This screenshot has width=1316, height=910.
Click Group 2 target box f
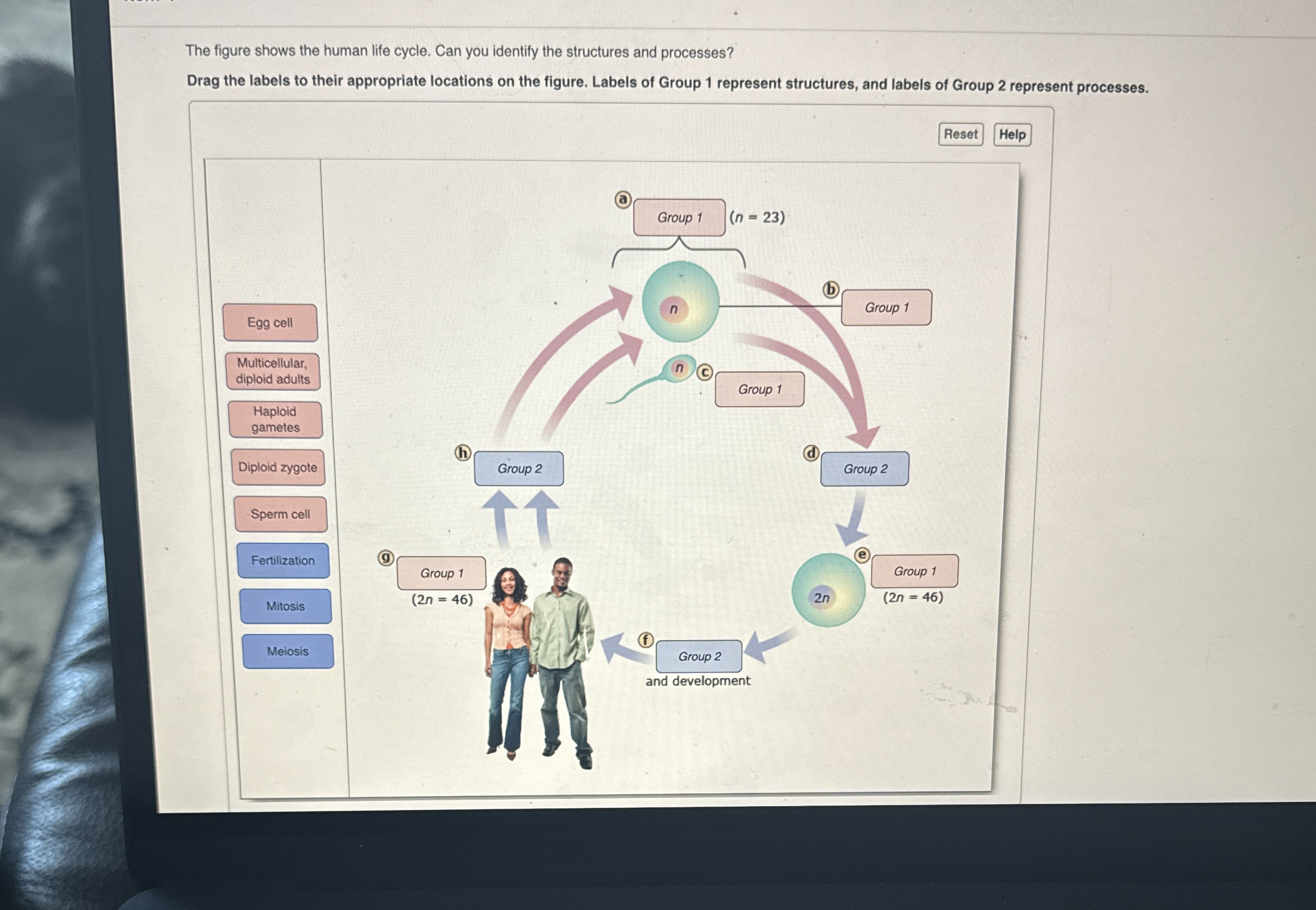699,656
